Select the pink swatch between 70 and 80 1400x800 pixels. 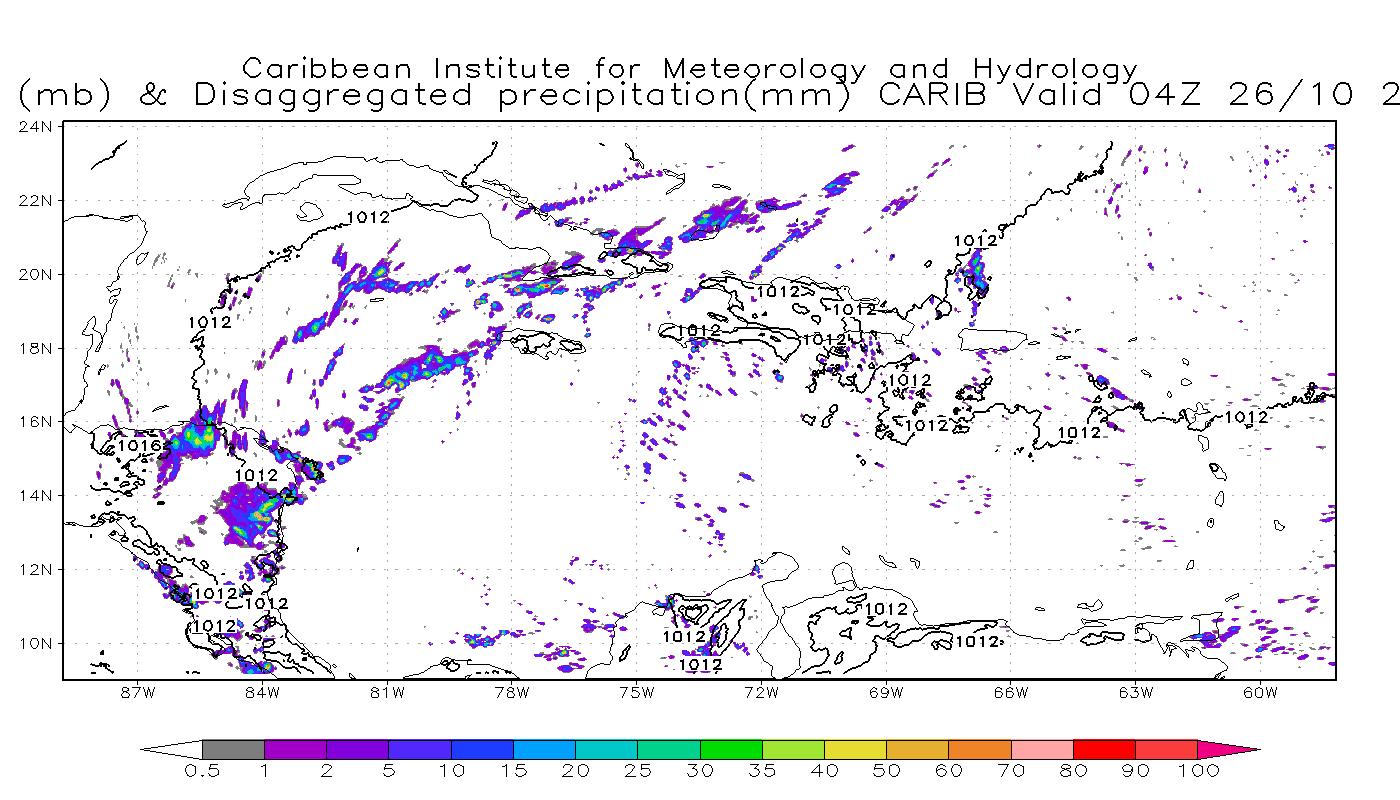(1042, 749)
